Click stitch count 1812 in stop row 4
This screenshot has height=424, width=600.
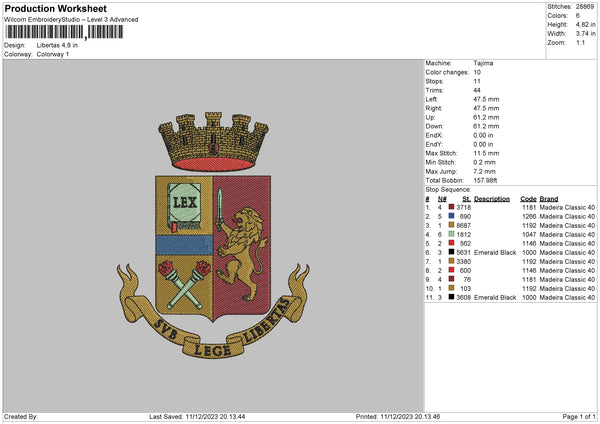pos(464,235)
